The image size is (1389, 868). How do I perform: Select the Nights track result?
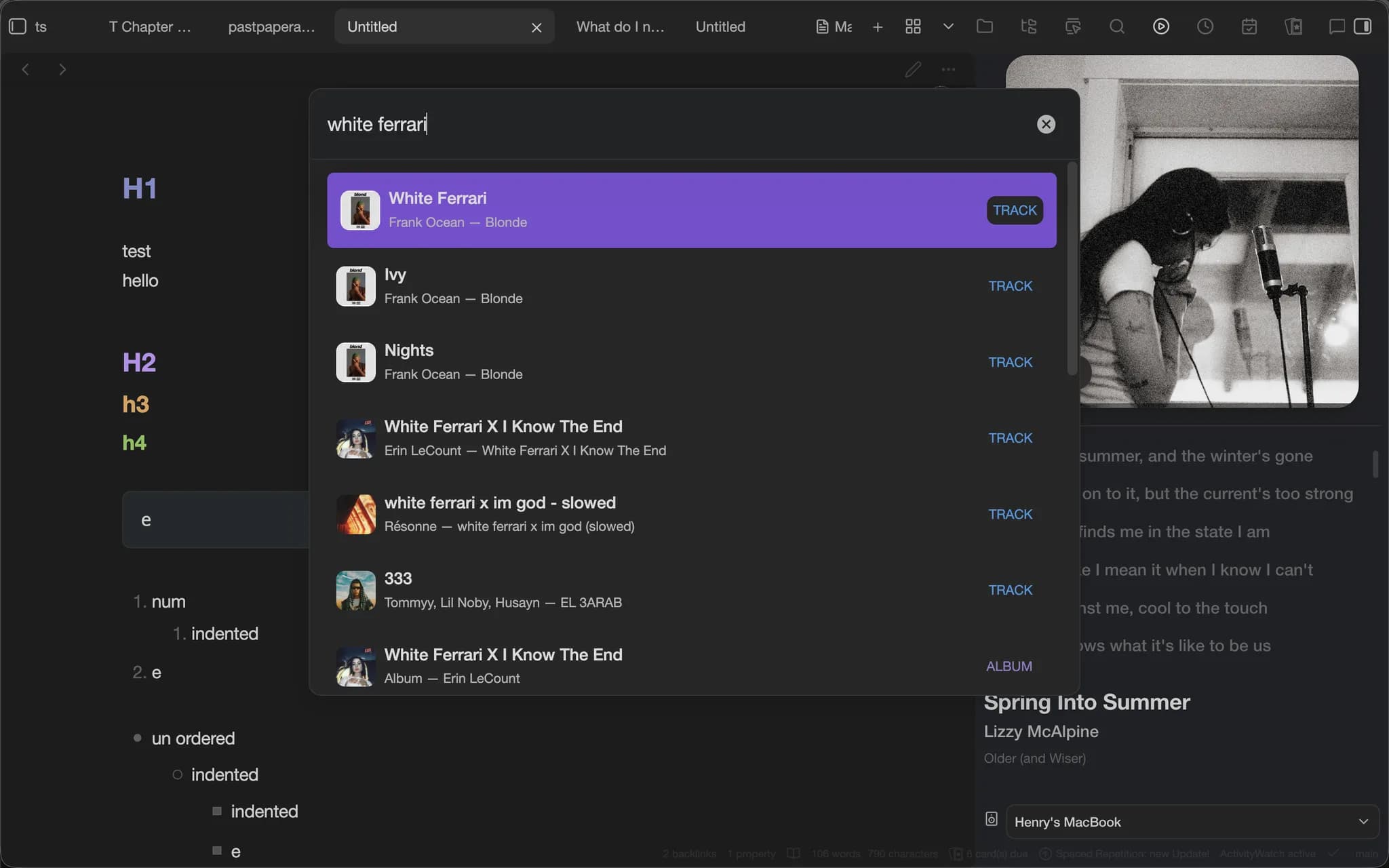coord(692,362)
